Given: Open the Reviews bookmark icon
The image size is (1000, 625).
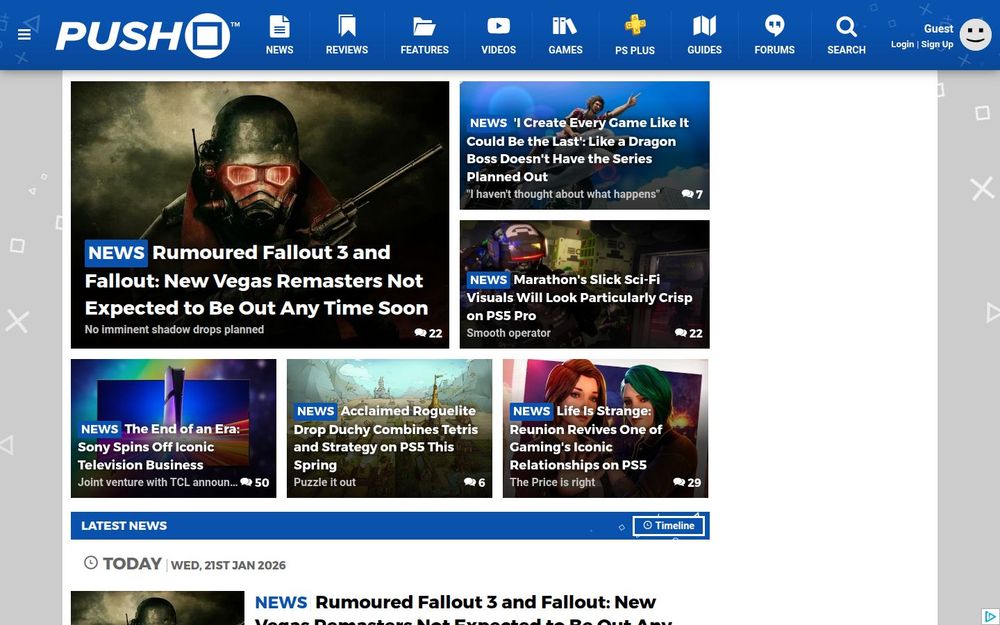Looking at the screenshot, I should pos(347,26).
